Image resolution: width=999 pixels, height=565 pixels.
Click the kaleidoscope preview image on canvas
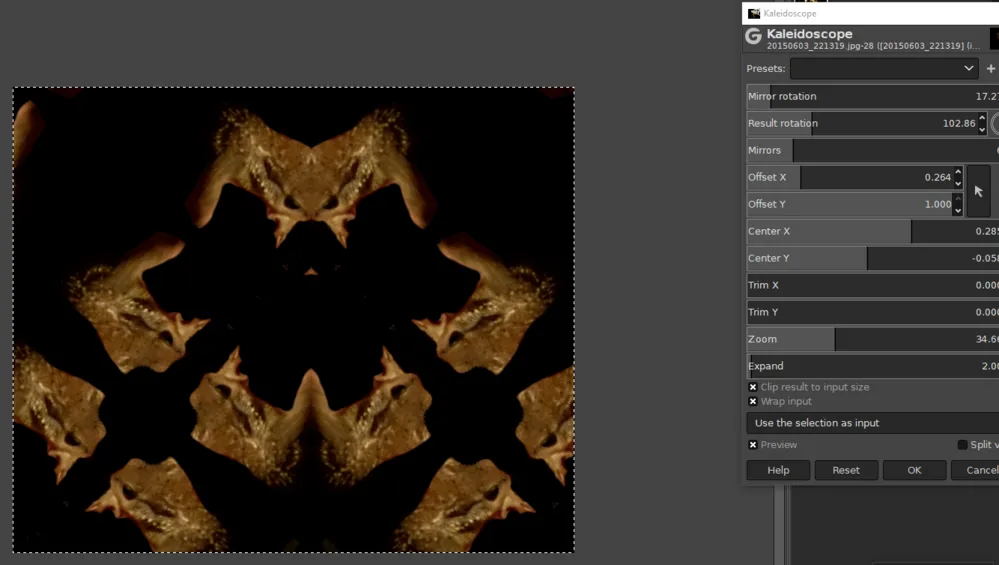point(294,320)
